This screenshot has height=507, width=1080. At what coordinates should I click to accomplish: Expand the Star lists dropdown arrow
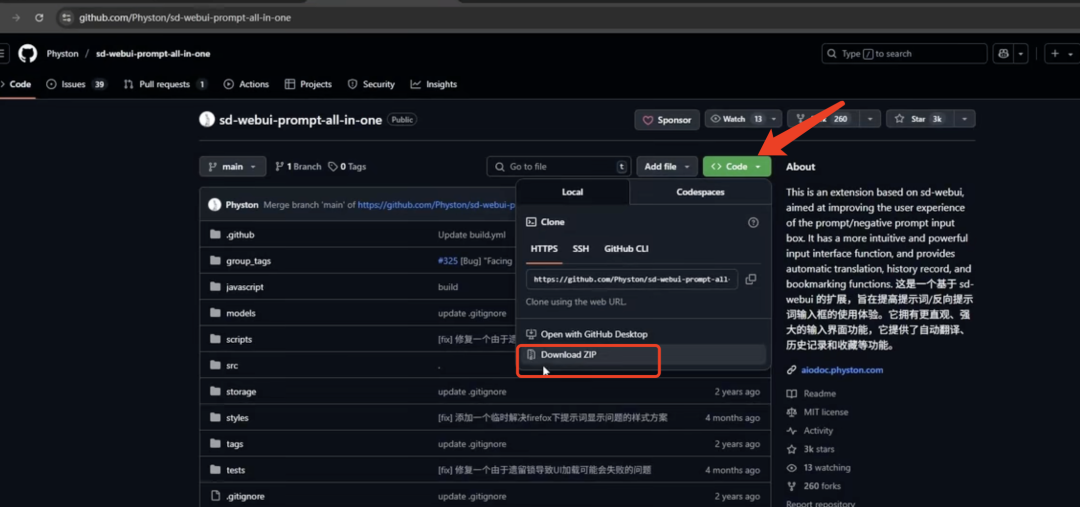(965, 119)
